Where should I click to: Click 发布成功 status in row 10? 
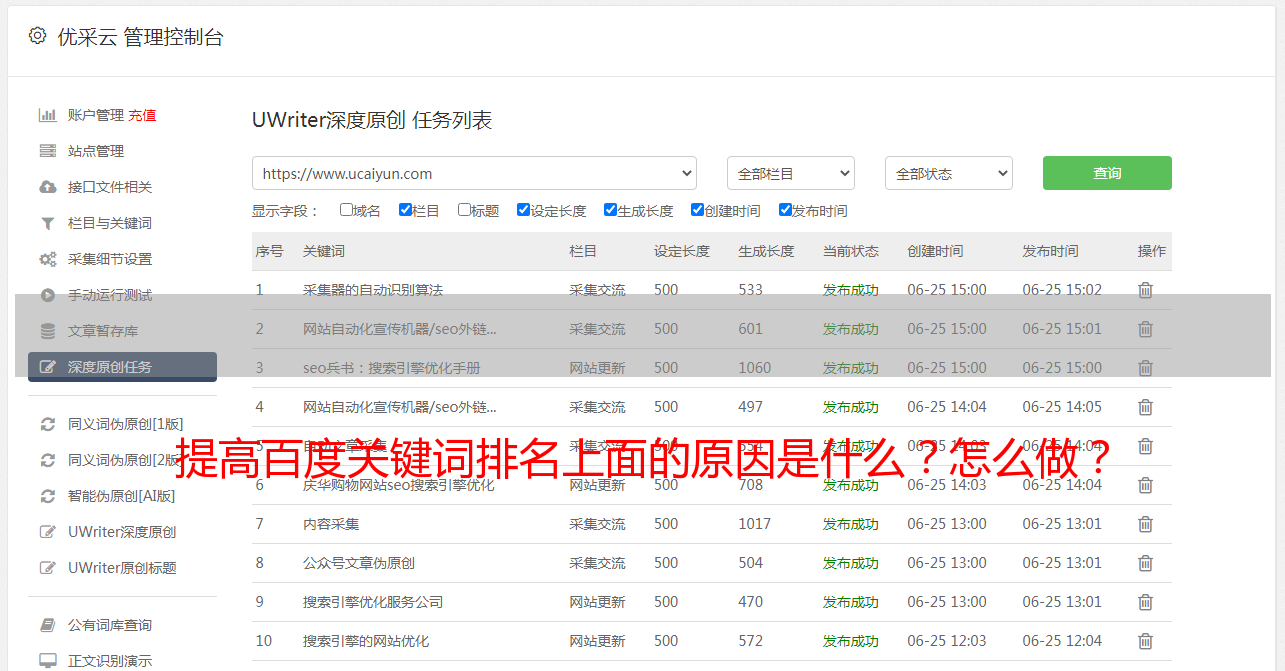851,641
